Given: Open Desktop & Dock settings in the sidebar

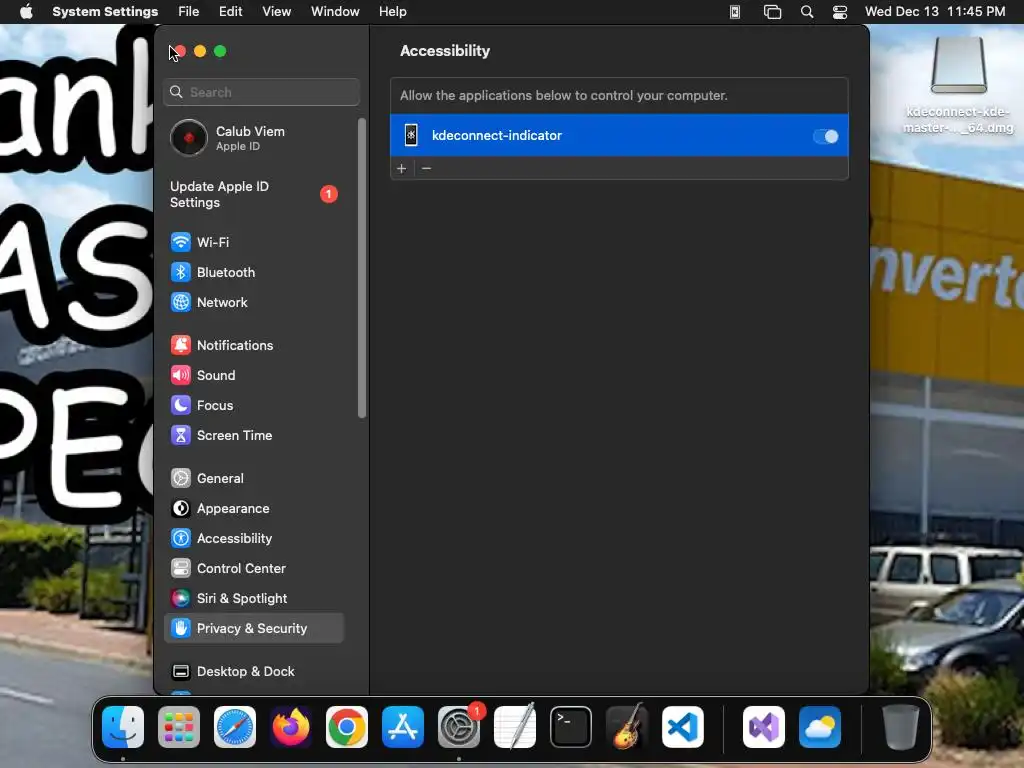Looking at the screenshot, I should pyautogui.click(x=253, y=671).
